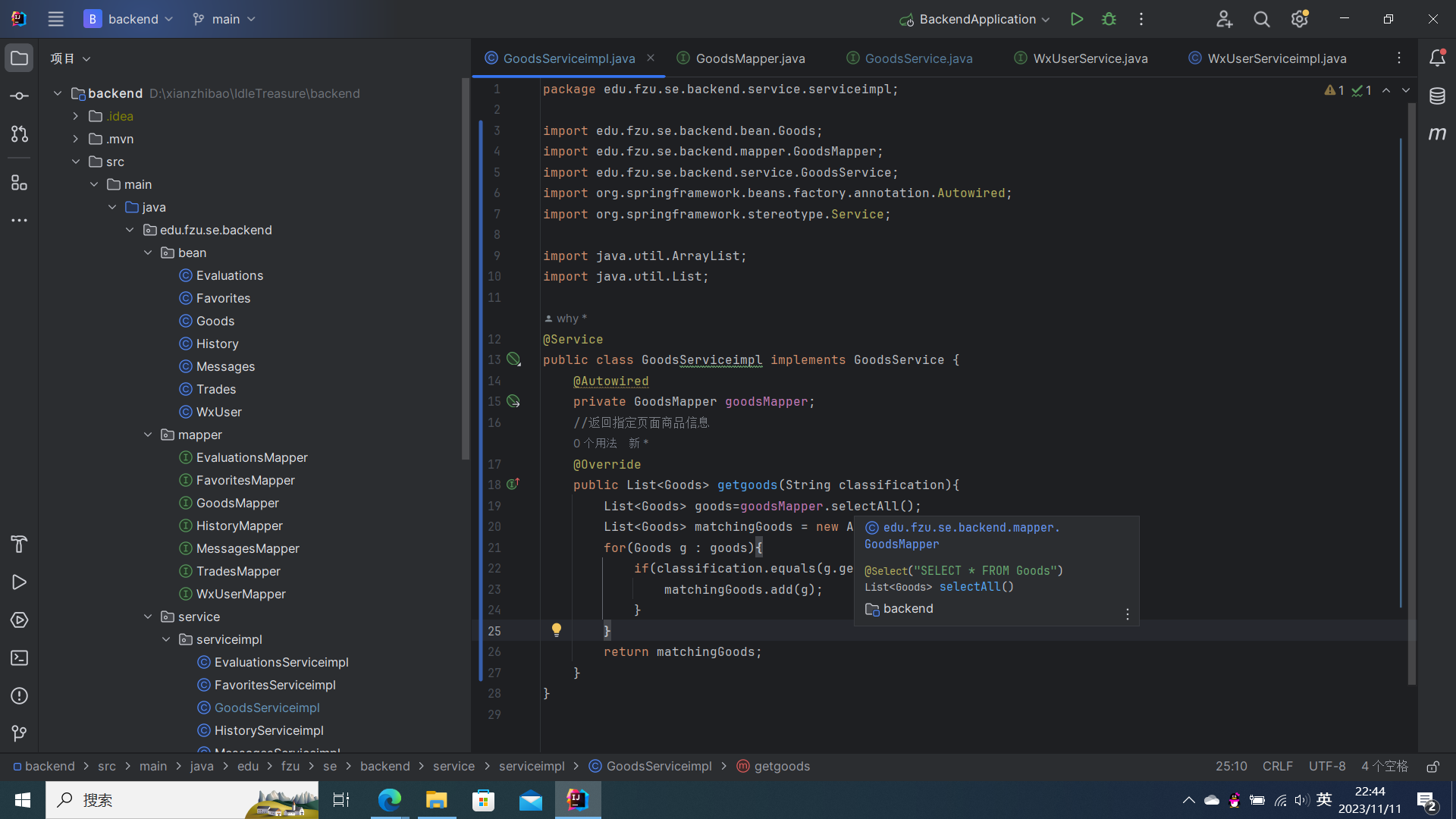Image resolution: width=1456 pixels, height=819 pixels.
Task: Show editor tab options menu
Action: pos(1399,58)
